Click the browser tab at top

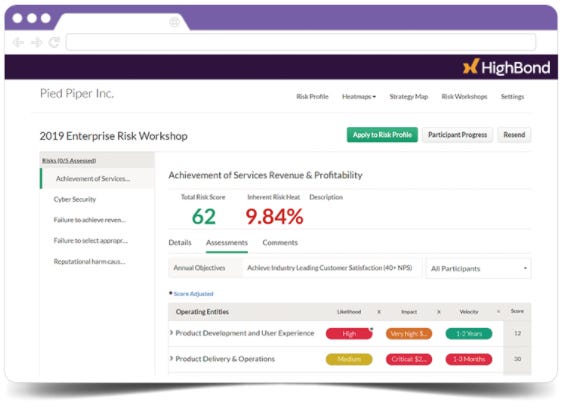(122, 22)
